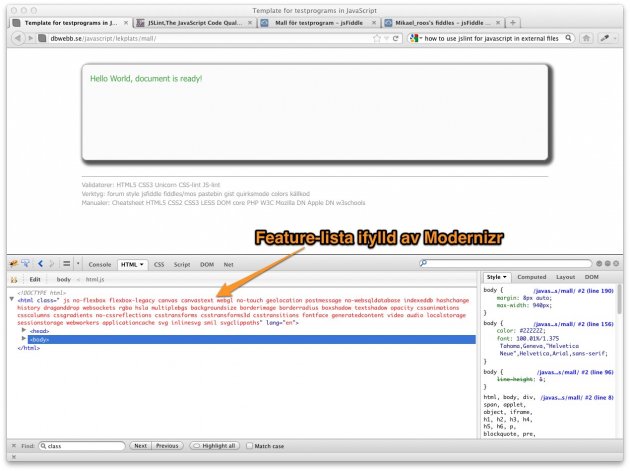Click the Edit button in HTML panel

coord(35,279)
